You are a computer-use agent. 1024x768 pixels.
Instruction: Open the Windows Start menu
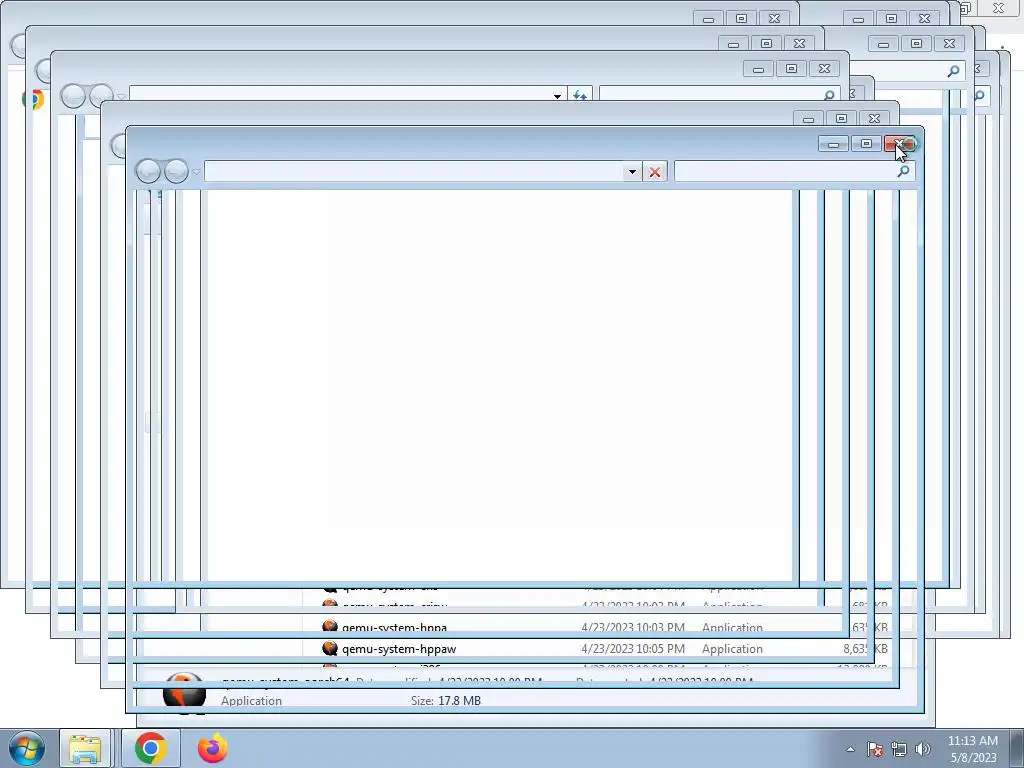click(x=26, y=748)
